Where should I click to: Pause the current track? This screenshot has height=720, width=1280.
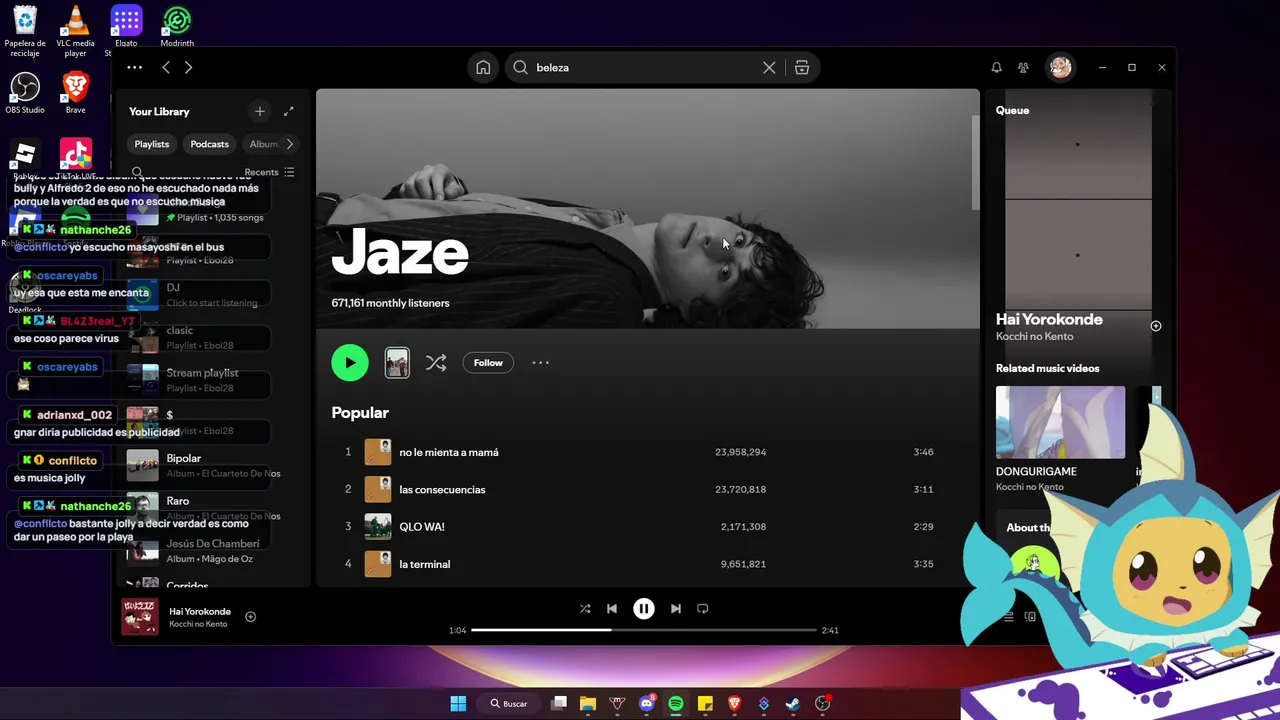pos(644,608)
